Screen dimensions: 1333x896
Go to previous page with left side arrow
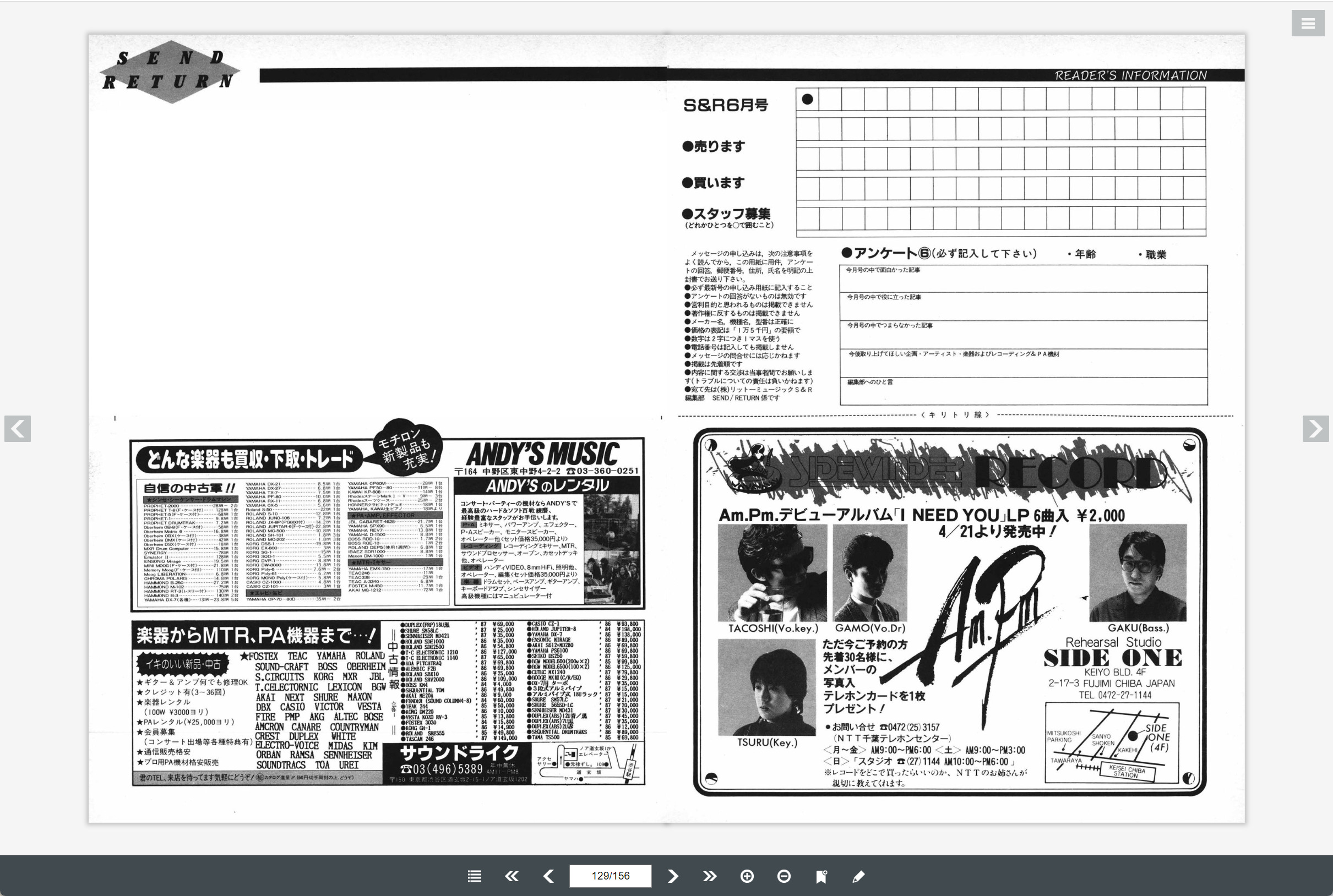18,429
